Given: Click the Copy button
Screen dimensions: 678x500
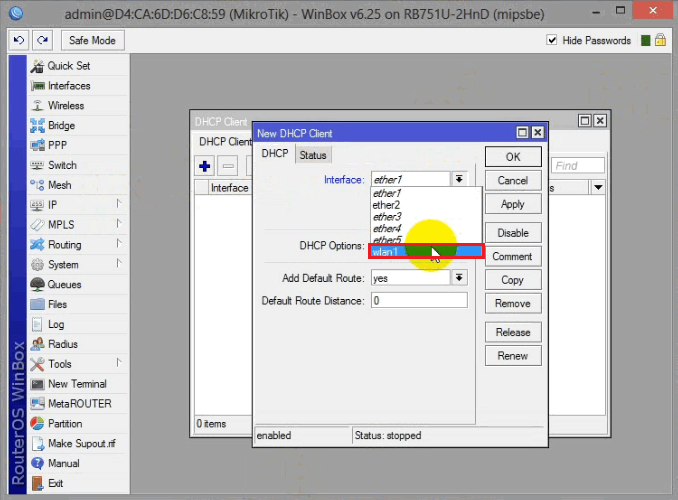Looking at the screenshot, I should coord(513,280).
